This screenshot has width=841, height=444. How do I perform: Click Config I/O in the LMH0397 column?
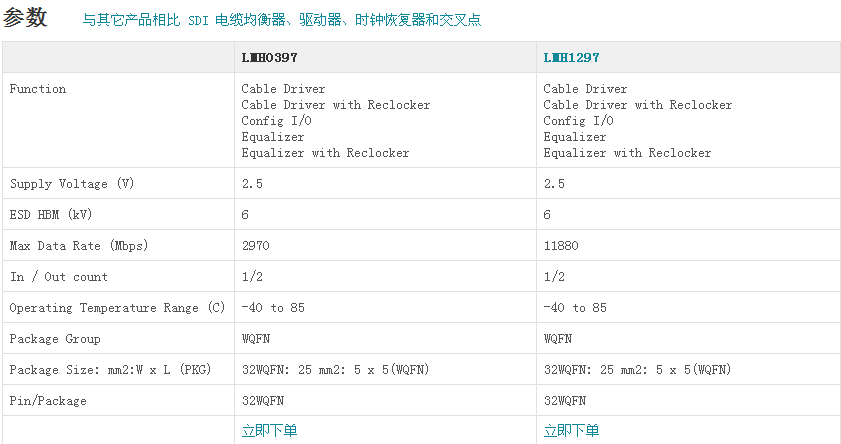[x=273, y=121]
